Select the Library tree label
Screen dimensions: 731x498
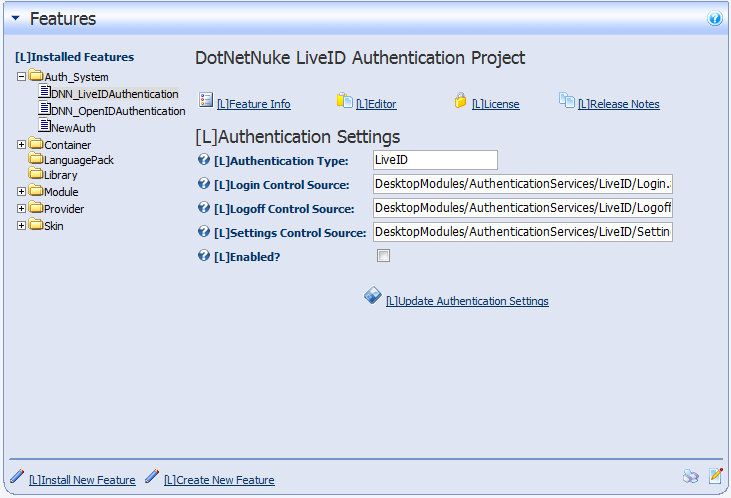tap(61, 175)
